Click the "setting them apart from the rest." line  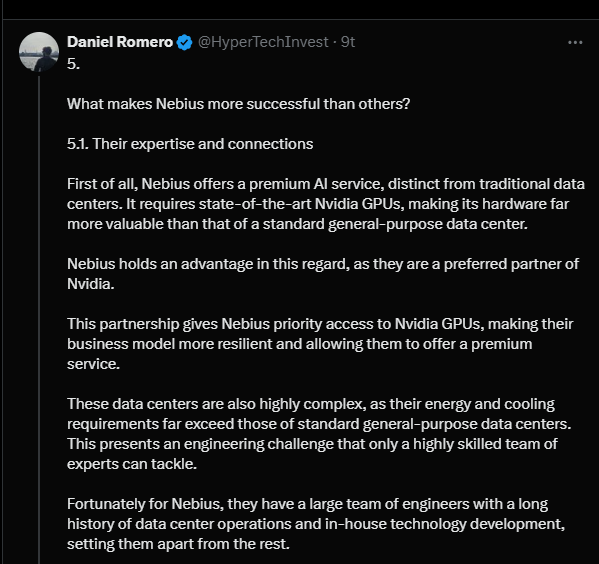click(x=178, y=544)
